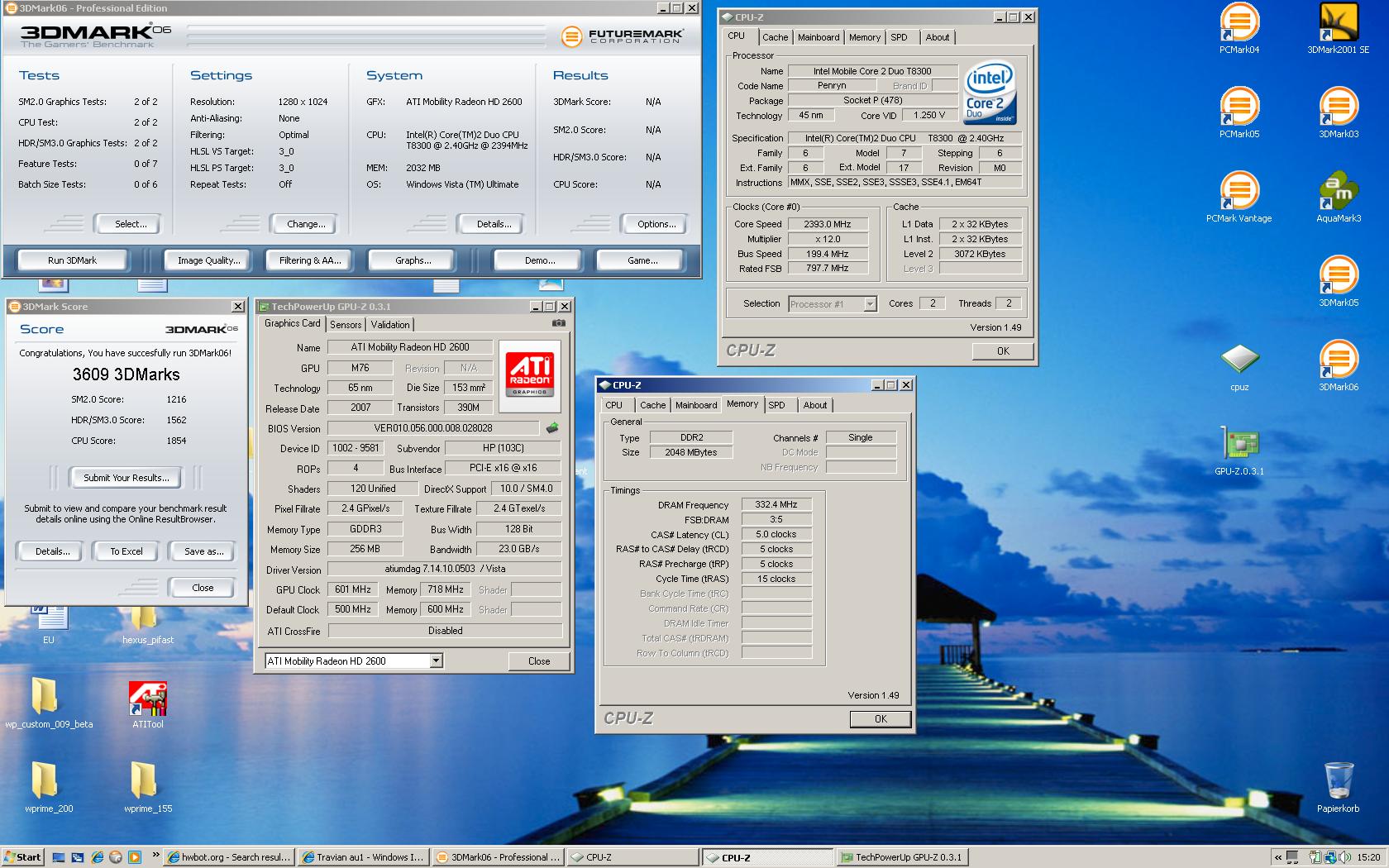Open the 3DMark05 desktop shortcut
The width and height of the screenshot is (1389, 868).
[x=1338, y=282]
